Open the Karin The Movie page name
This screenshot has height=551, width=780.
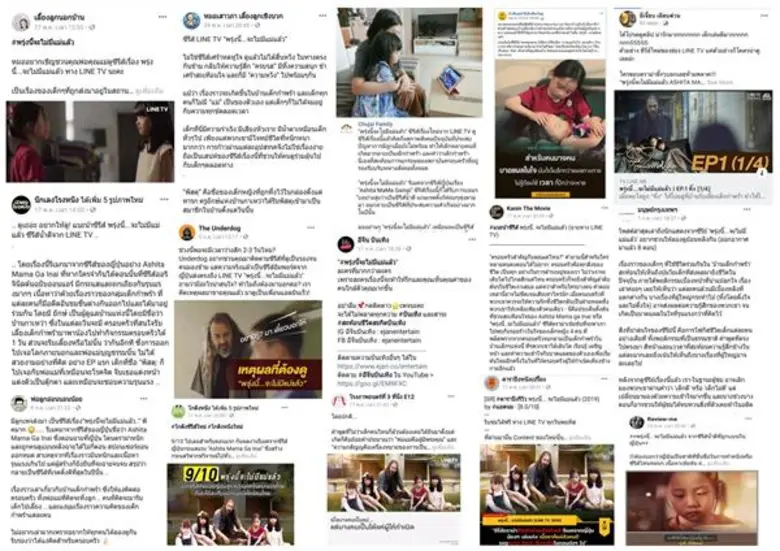528,208
